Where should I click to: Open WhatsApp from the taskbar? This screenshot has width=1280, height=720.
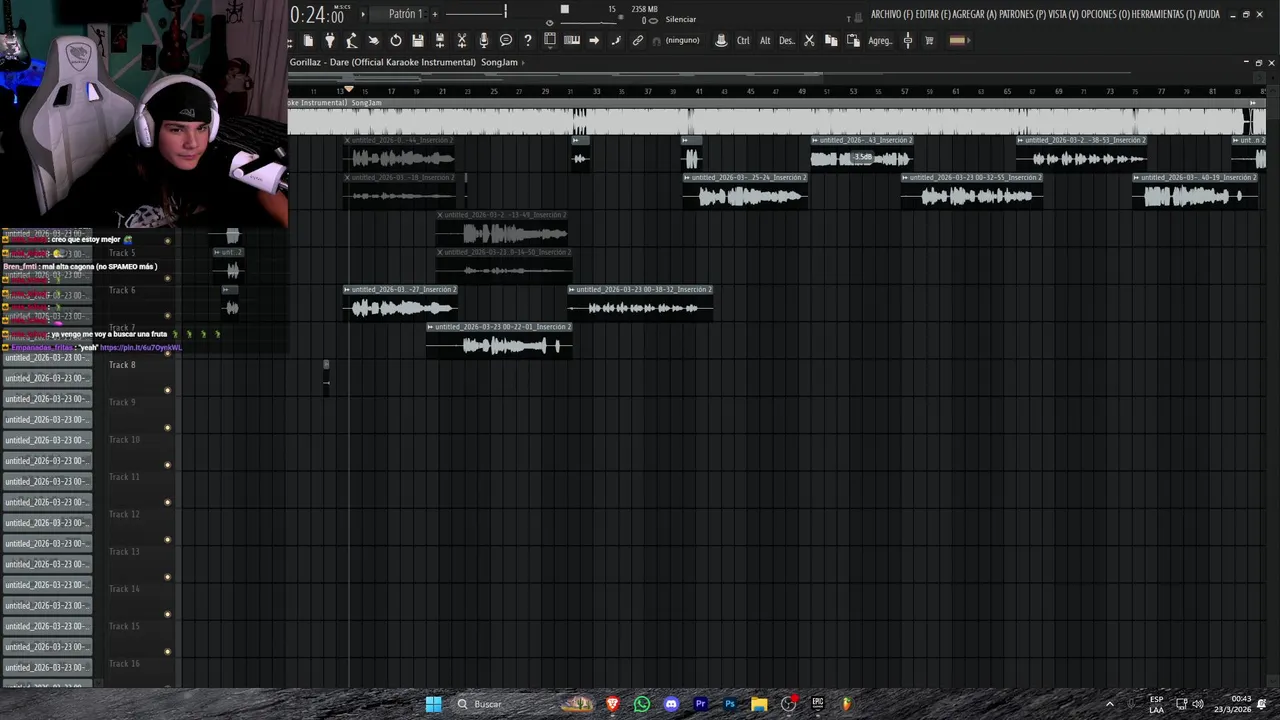tap(642, 704)
